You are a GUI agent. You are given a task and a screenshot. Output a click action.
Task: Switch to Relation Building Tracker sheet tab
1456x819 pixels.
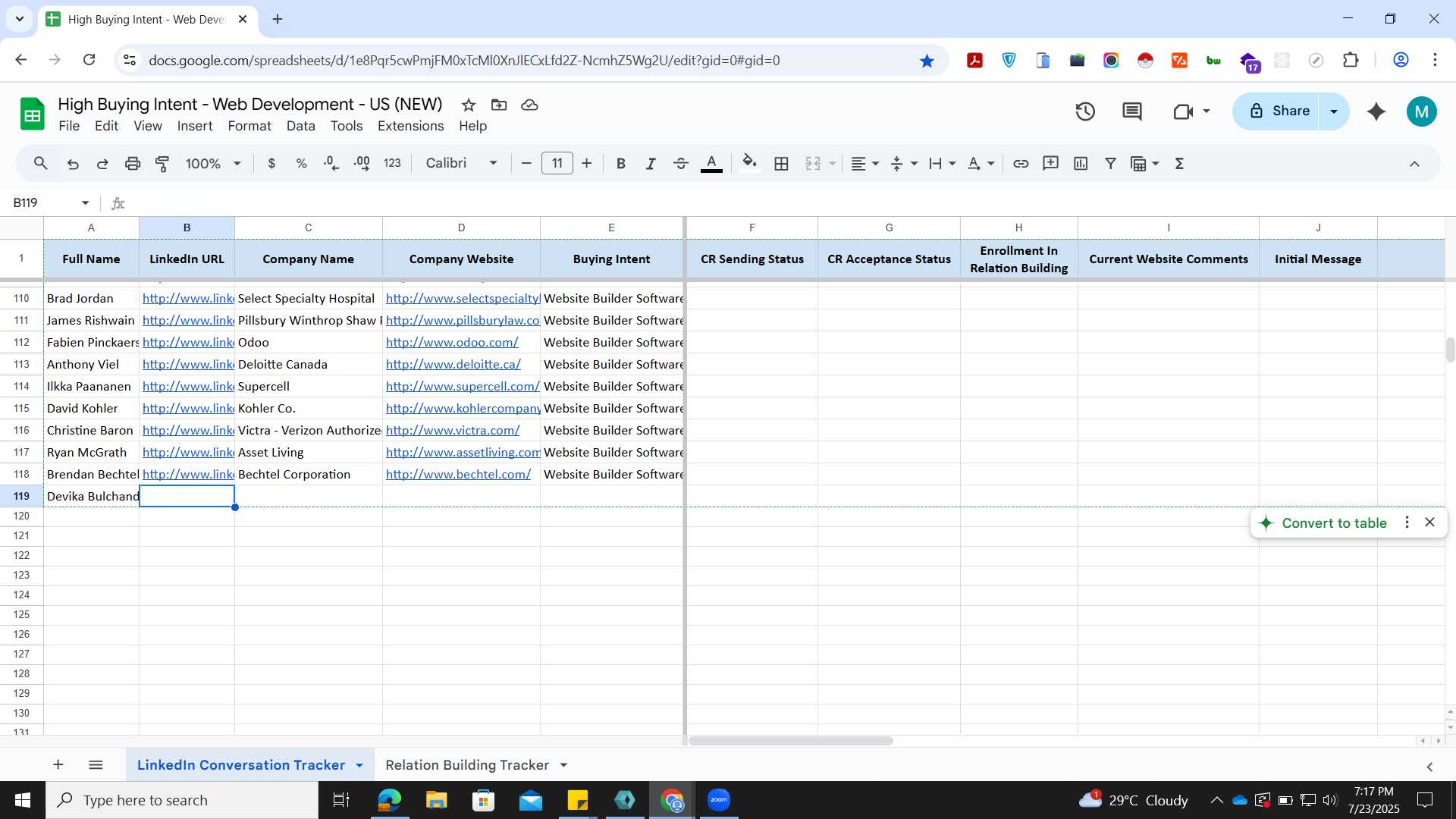[466, 765]
